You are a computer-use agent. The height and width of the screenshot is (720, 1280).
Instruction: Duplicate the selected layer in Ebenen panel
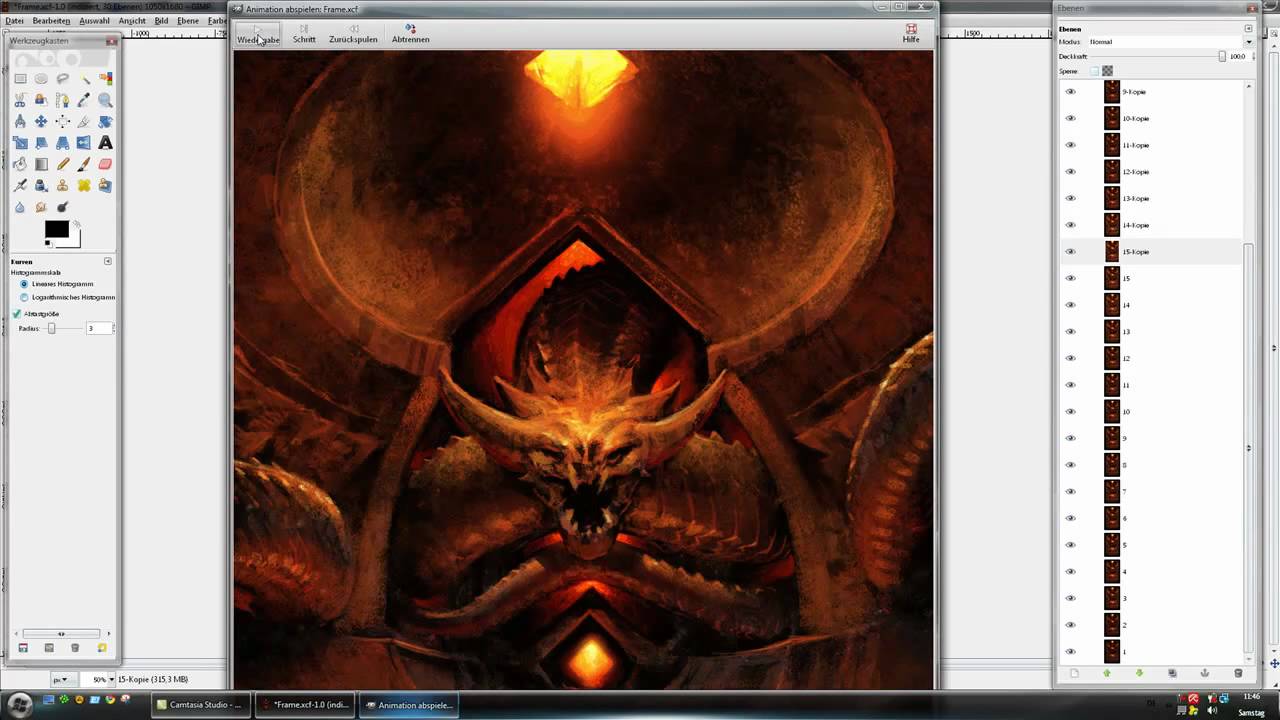tap(1172, 673)
